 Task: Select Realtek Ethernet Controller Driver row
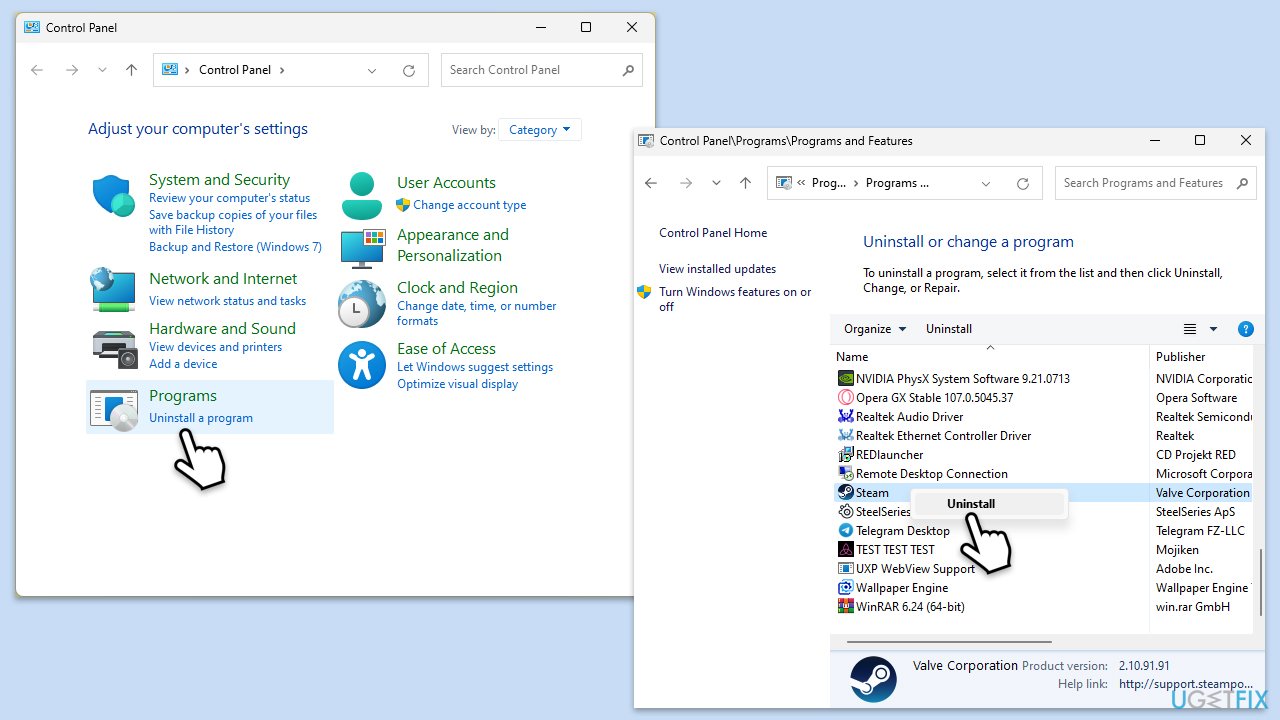pos(1043,435)
